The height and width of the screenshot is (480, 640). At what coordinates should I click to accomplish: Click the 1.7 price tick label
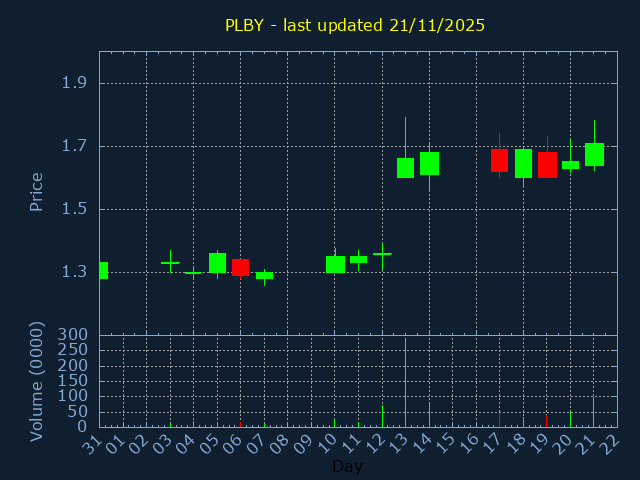tap(74, 146)
